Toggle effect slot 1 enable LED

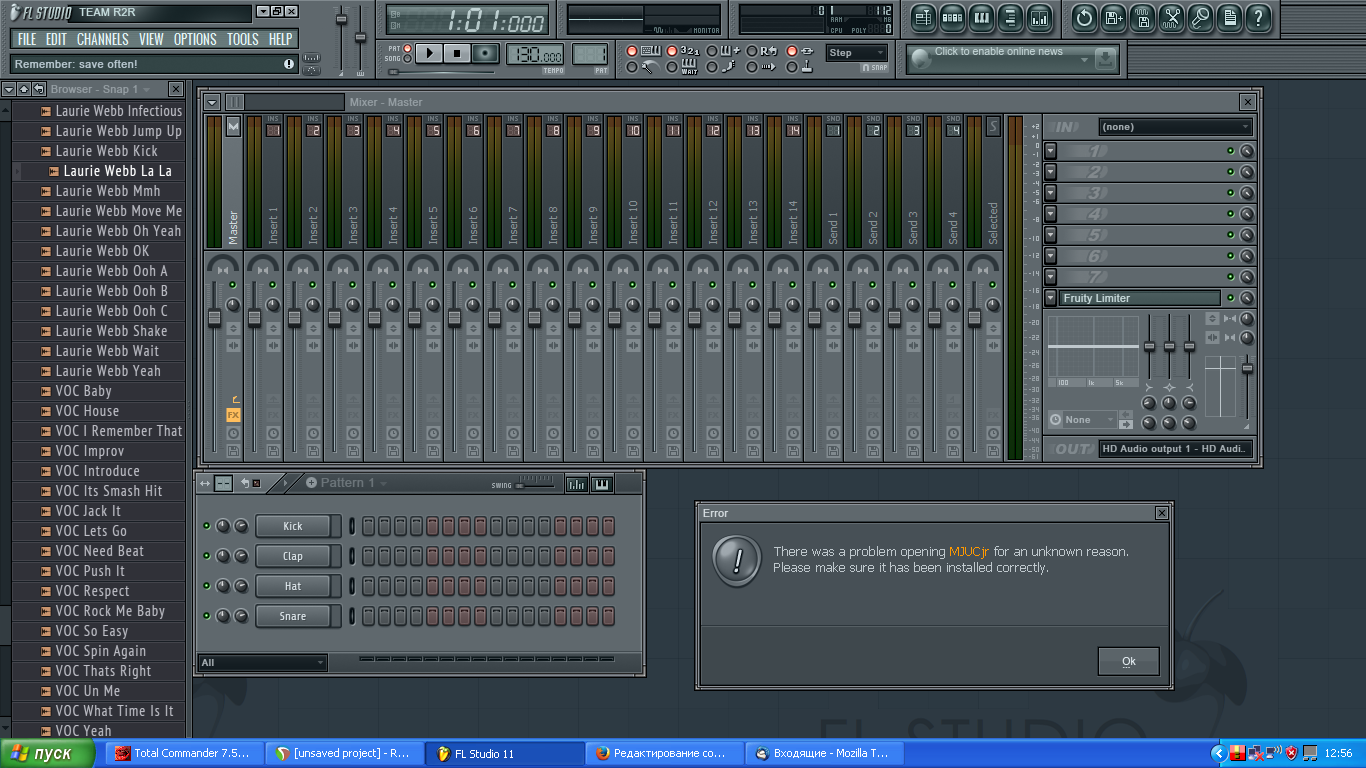pos(1231,151)
